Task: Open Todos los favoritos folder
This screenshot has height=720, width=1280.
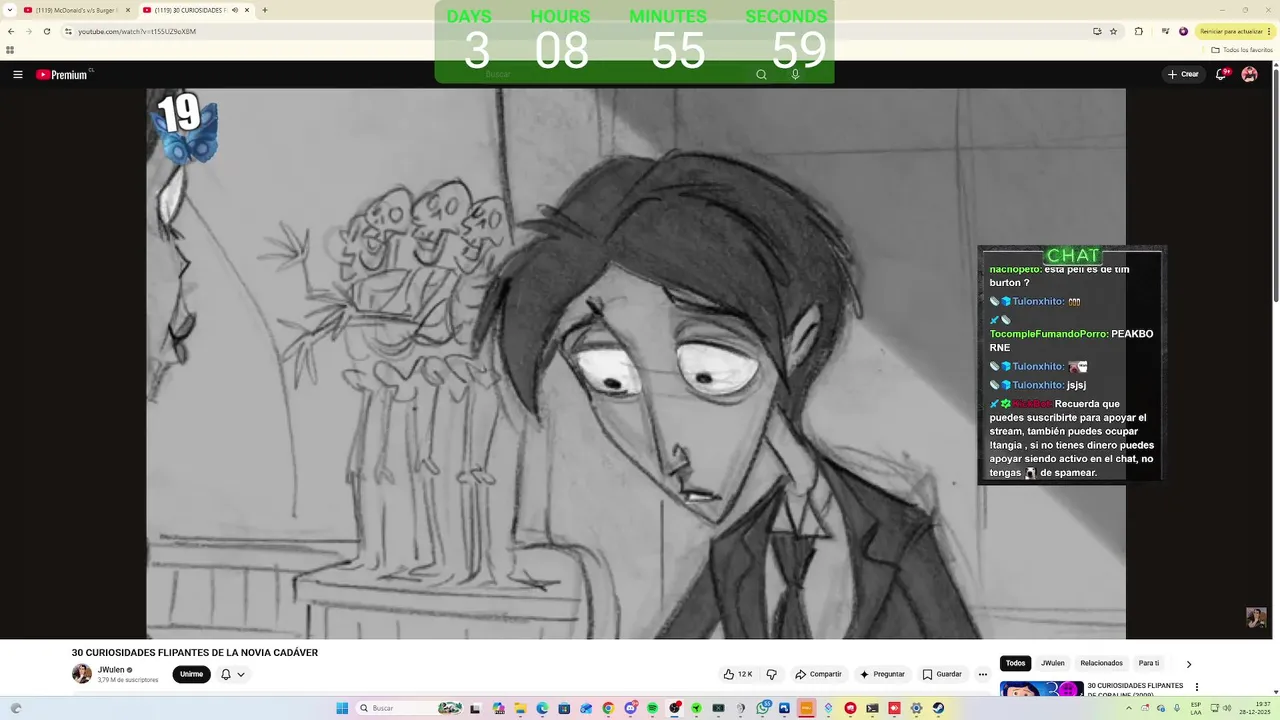Action: coord(1242,50)
